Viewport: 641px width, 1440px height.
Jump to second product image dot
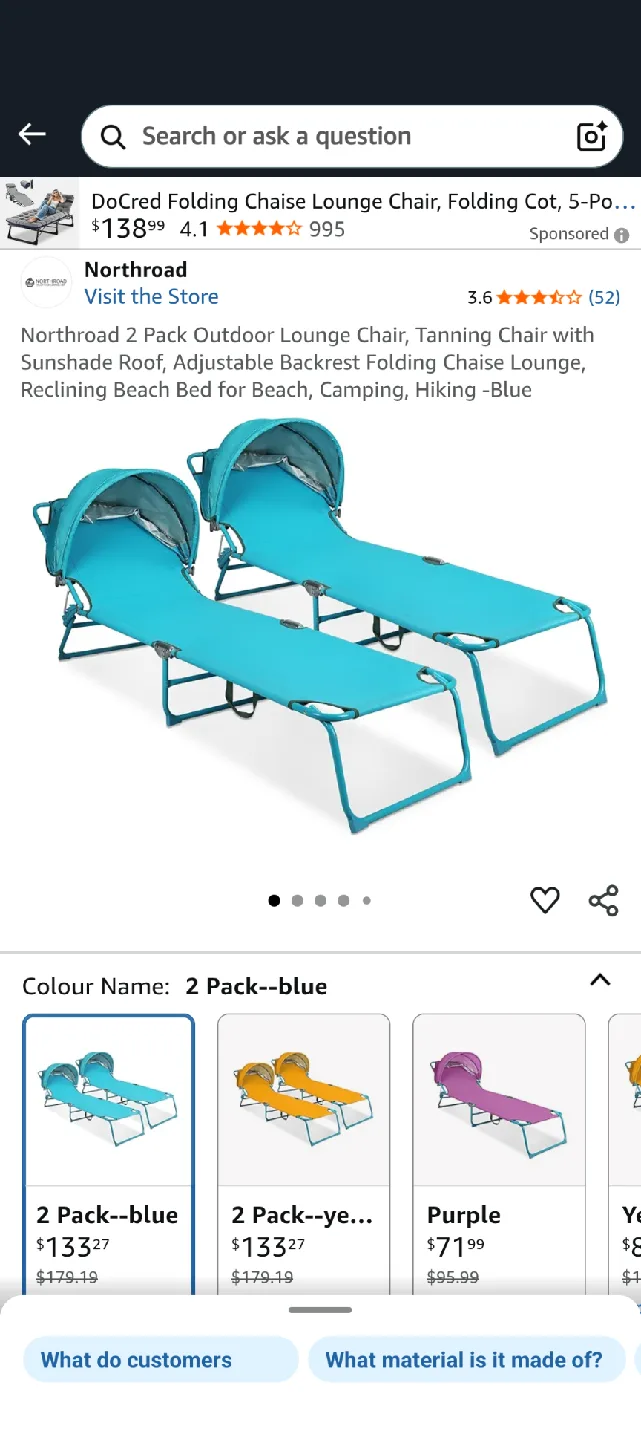pos(297,900)
